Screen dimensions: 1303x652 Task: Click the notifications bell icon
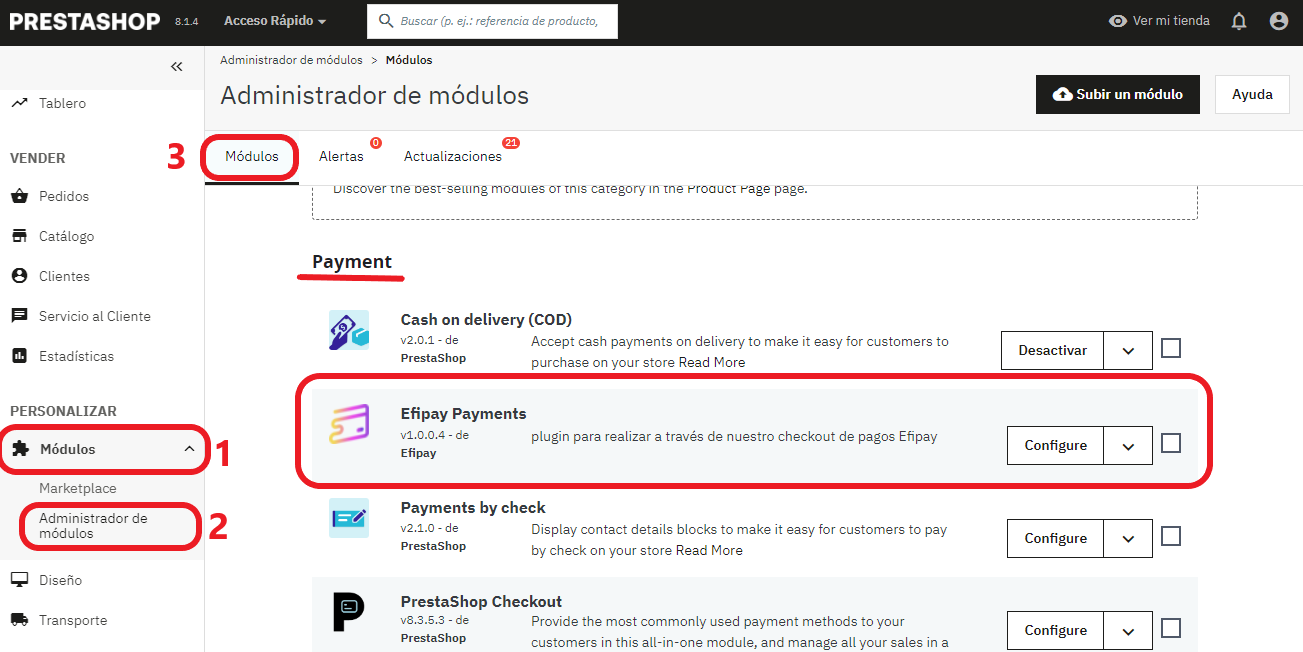pyautogui.click(x=1239, y=21)
